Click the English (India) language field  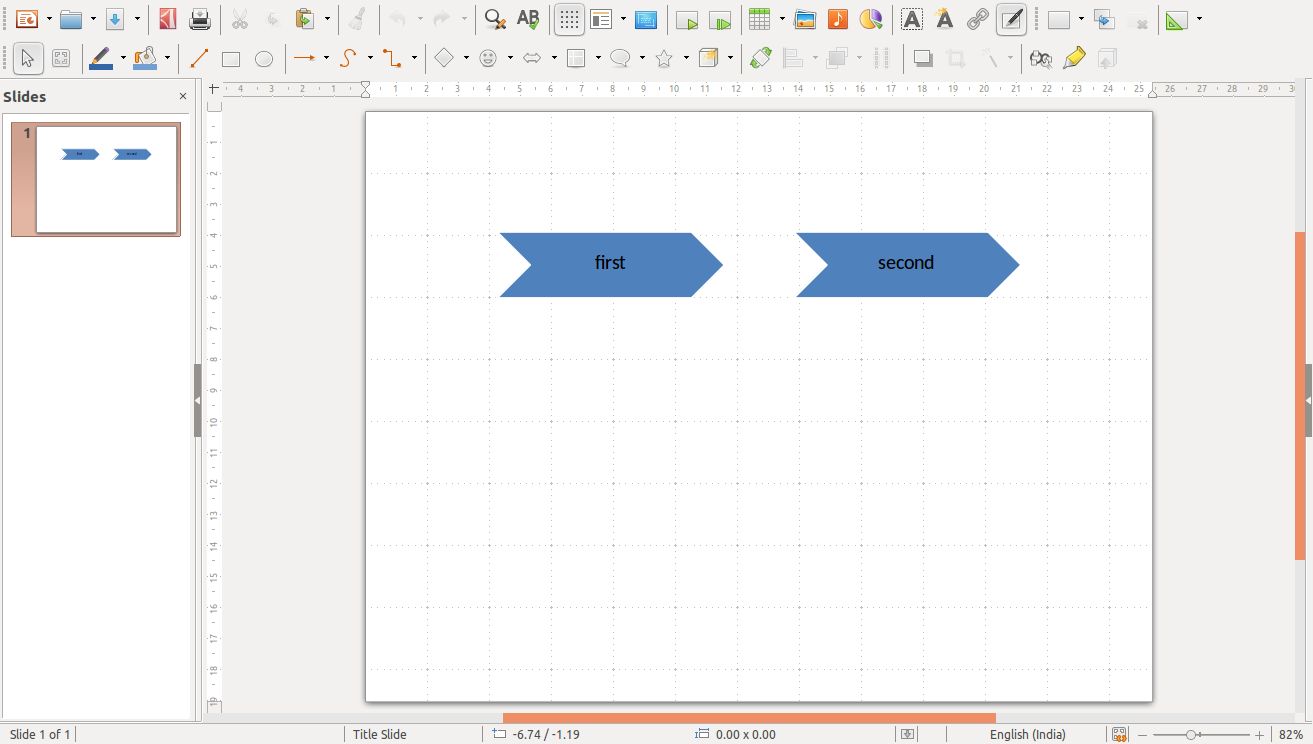pos(1027,735)
